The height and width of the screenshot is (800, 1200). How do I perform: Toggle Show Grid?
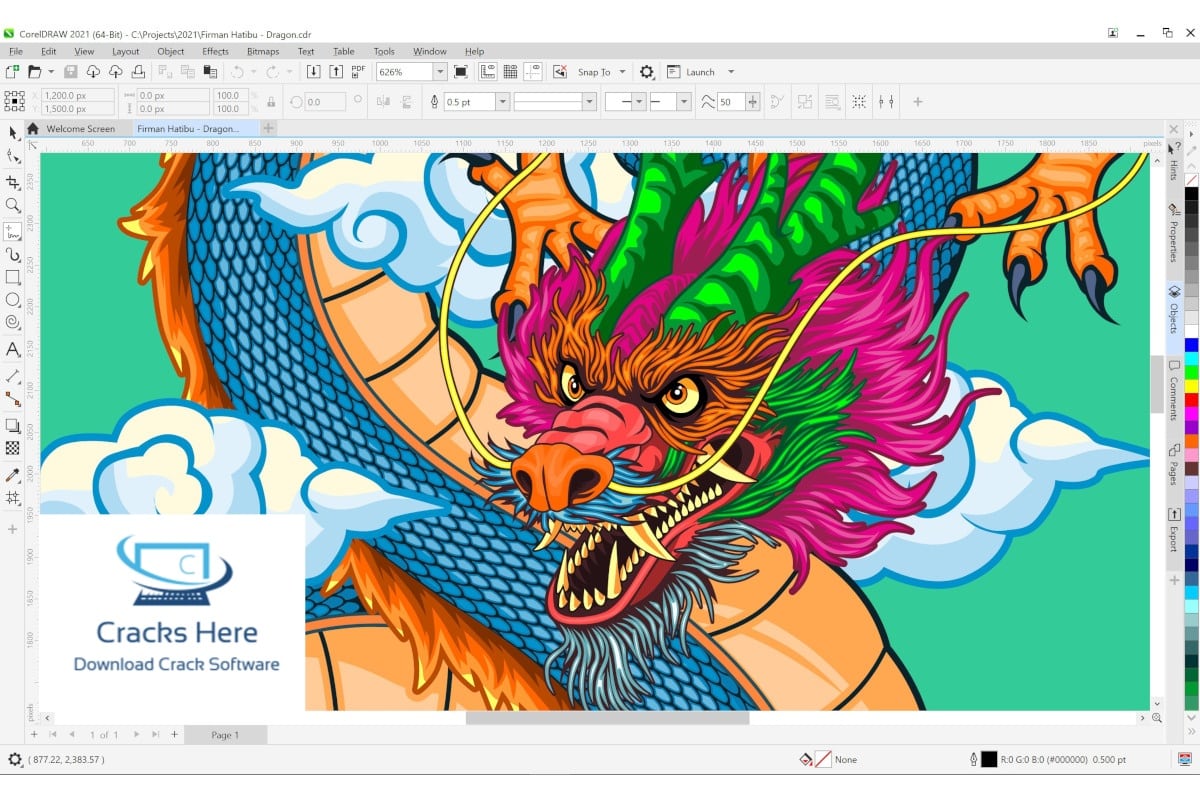pos(510,72)
